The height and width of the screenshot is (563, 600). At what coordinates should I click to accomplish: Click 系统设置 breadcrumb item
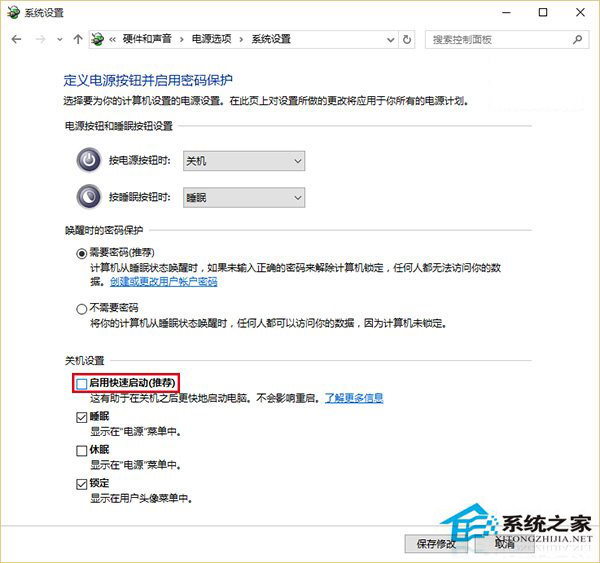coord(271,39)
